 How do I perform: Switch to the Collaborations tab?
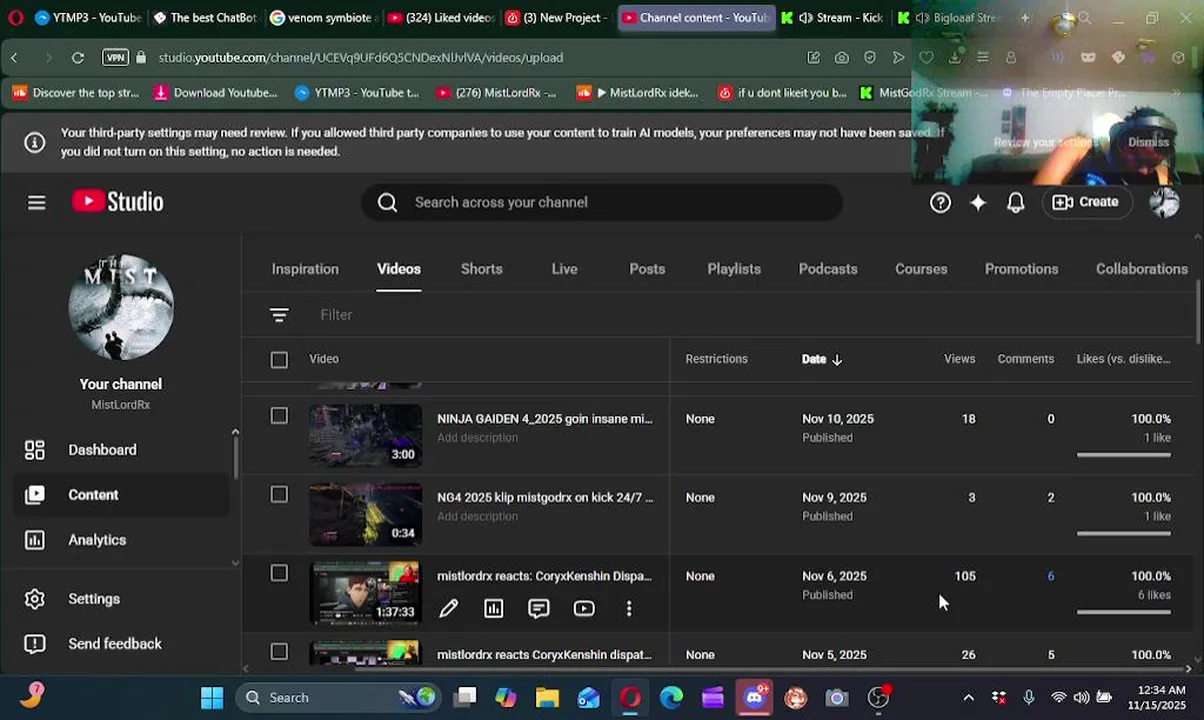(x=1142, y=269)
